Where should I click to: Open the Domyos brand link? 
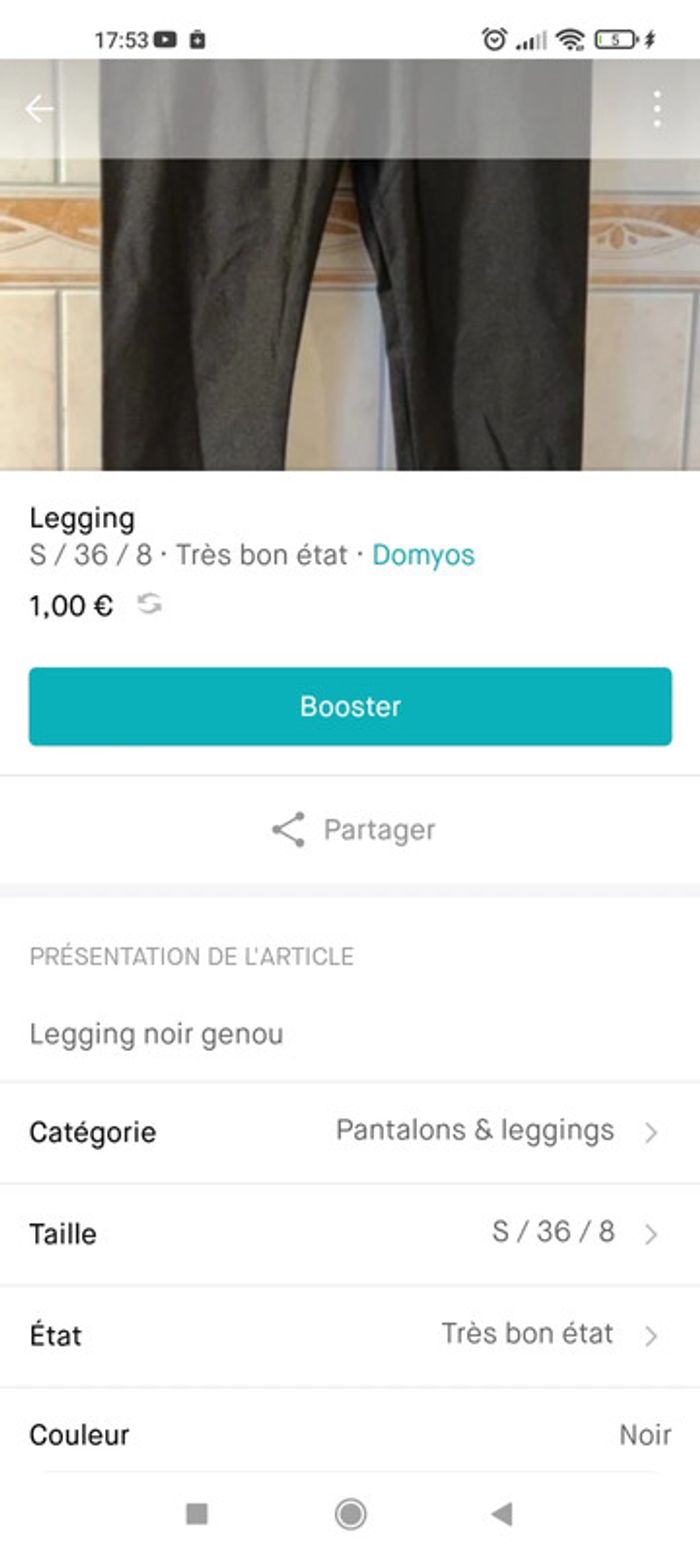pos(423,555)
